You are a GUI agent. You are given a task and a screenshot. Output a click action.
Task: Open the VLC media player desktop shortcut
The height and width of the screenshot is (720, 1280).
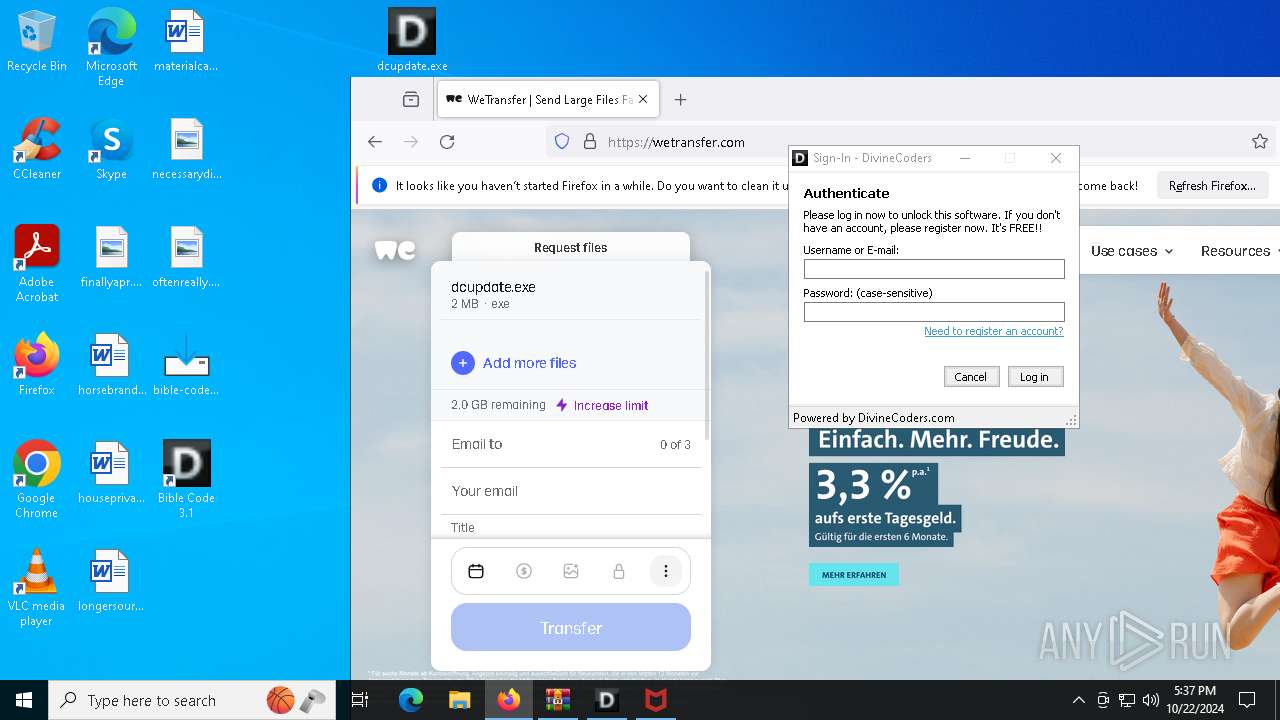pos(37,587)
